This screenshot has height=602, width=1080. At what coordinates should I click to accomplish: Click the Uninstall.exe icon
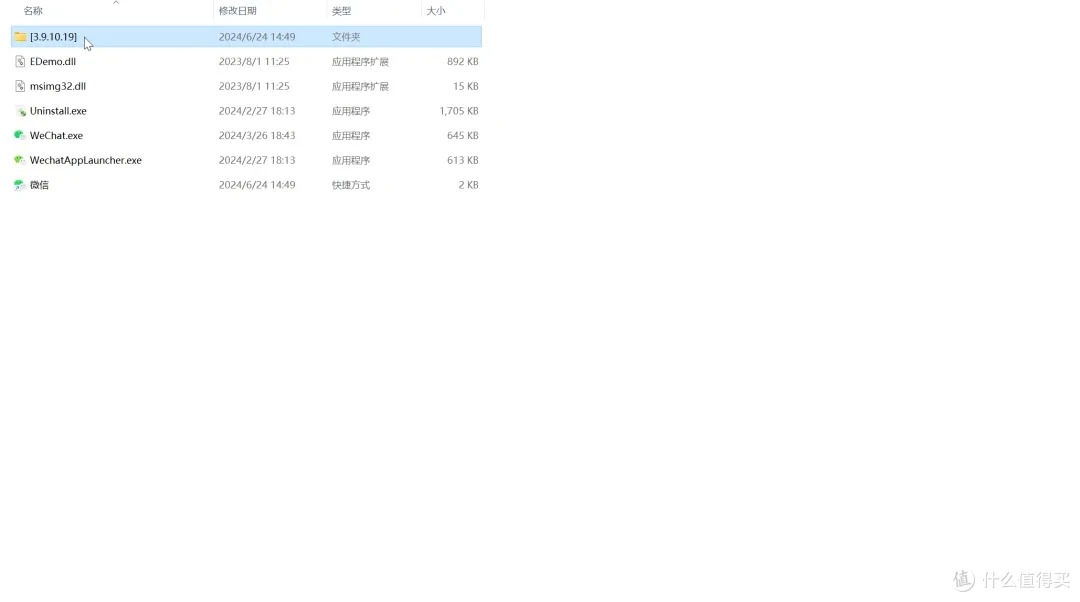20,111
